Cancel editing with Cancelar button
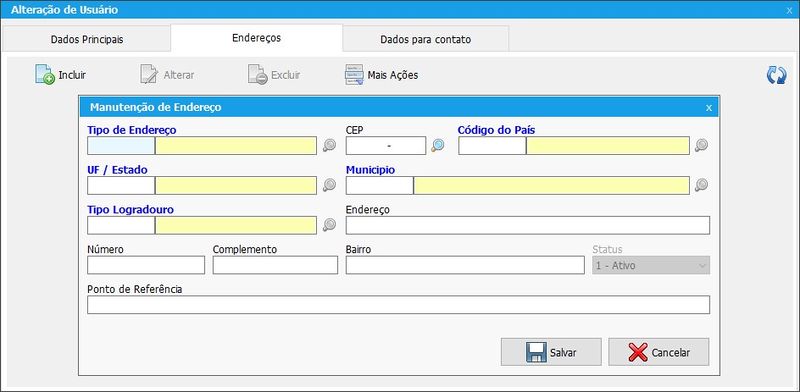This screenshot has width=800, height=392. click(658, 352)
